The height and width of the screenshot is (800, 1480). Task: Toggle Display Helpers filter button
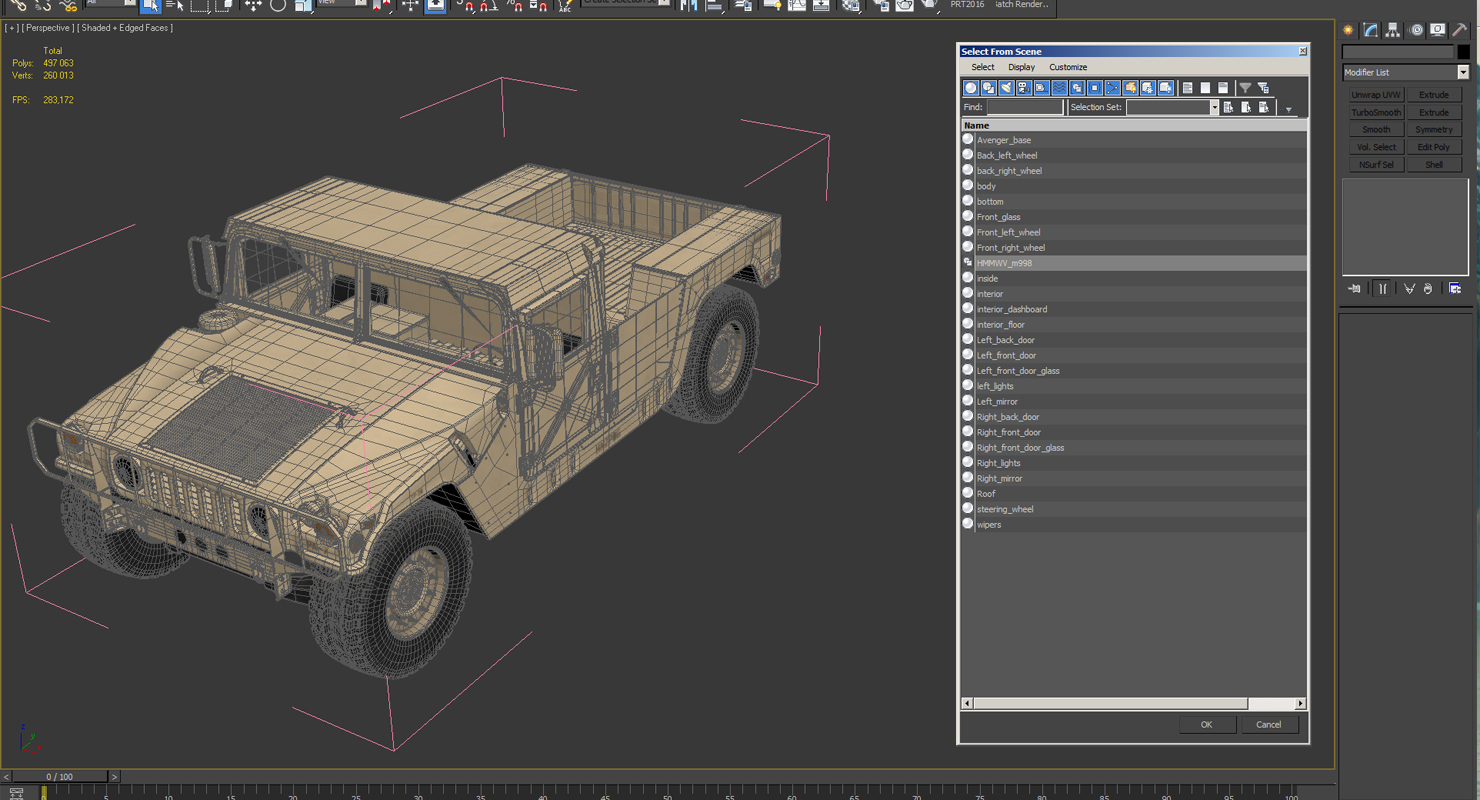[1041, 88]
